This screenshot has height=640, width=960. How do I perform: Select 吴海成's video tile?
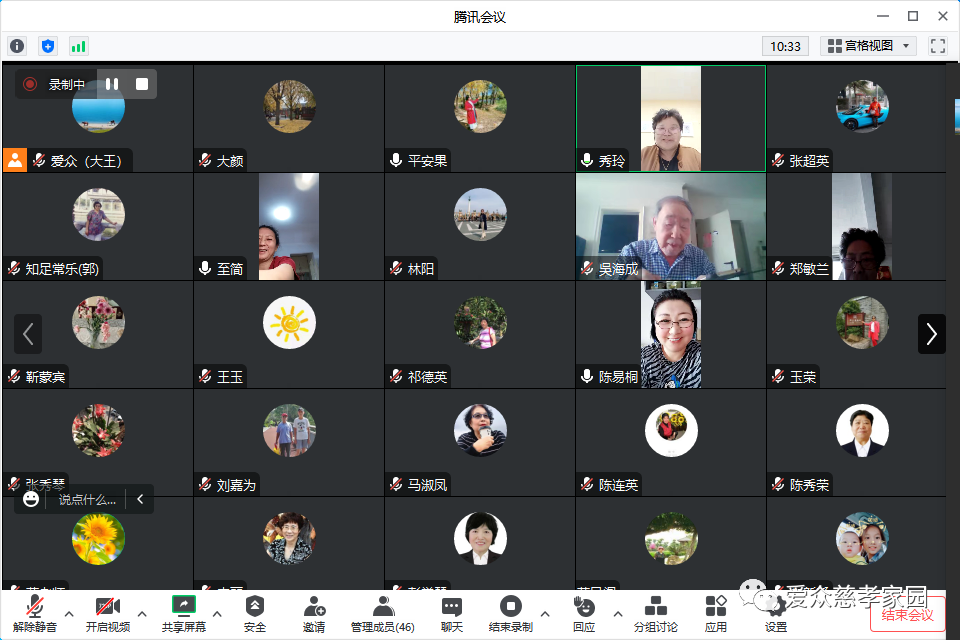670,226
